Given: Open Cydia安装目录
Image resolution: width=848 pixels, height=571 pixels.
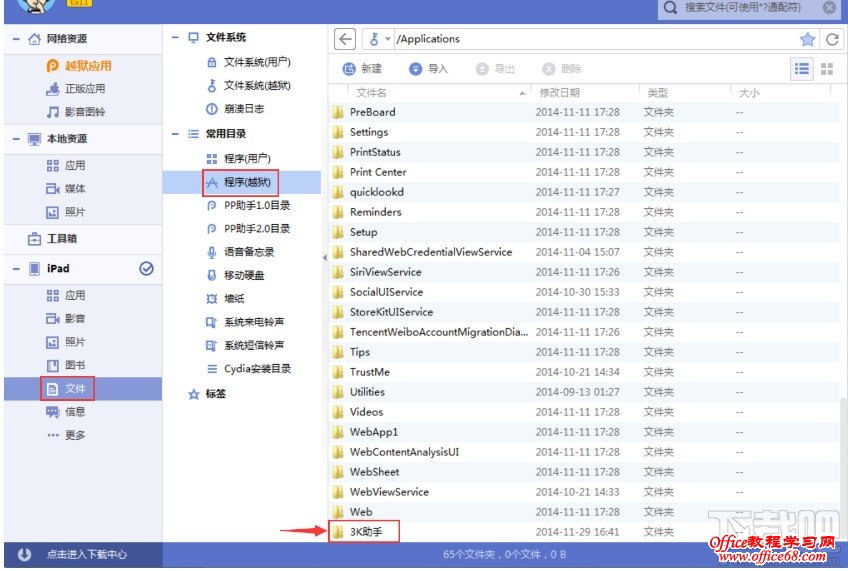Looking at the screenshot, I should click(x=249, y=369).
